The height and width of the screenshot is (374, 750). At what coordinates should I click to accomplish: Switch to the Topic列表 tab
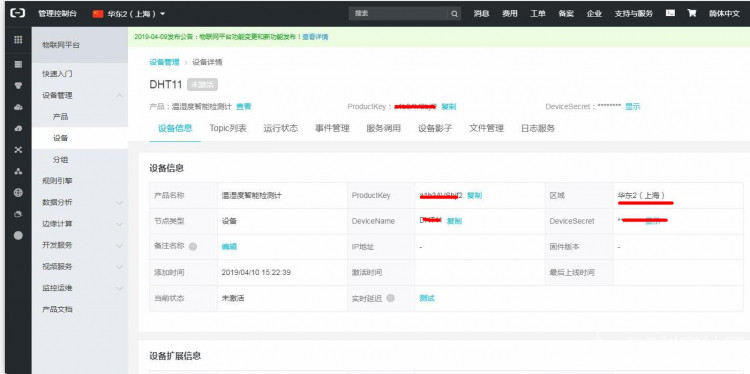pyautogui.click(x=228, y=128)
